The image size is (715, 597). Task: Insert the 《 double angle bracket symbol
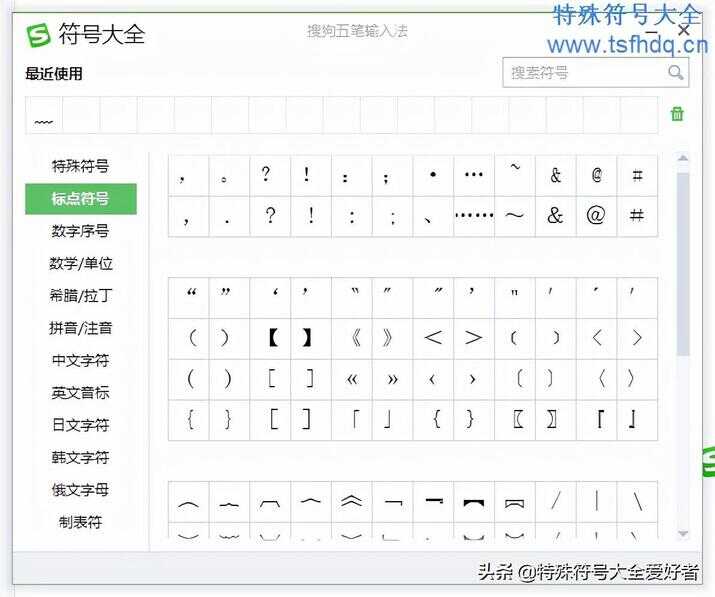[x=352, y=338]
